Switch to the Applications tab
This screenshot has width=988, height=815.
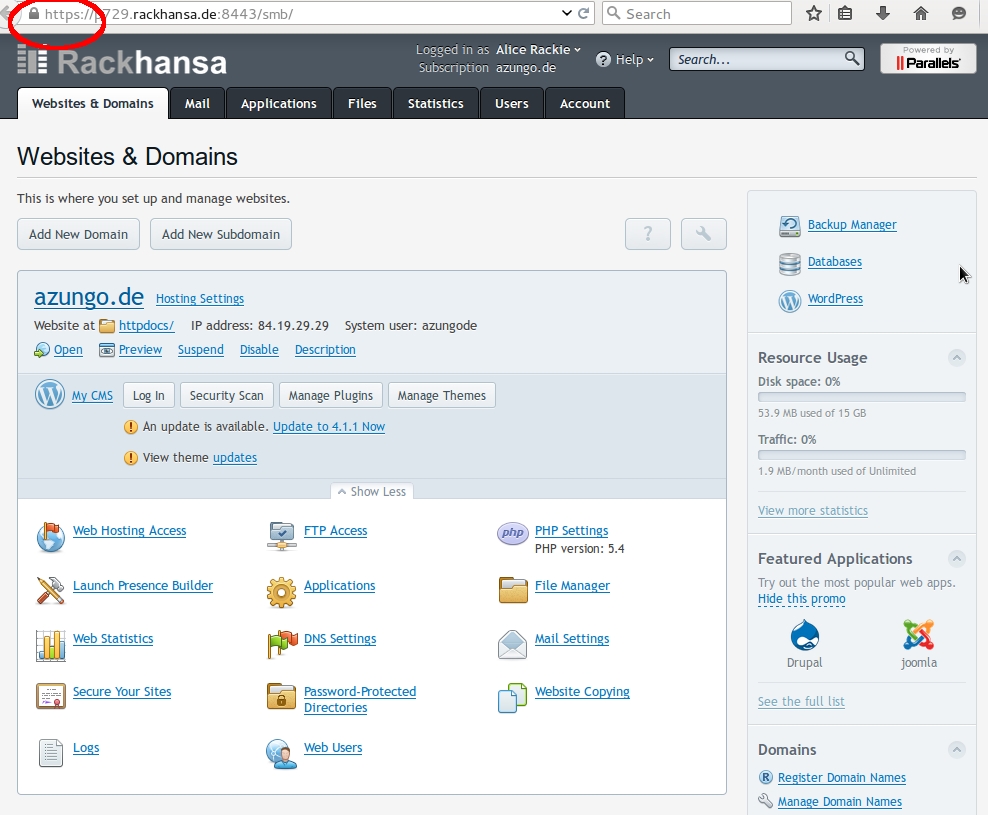pyautogui.click(x=279, y=103)
